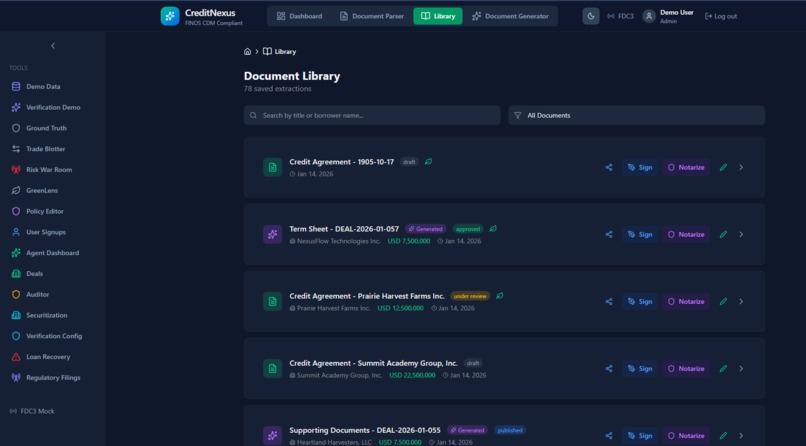Click '78 saved extractions' text
806x446 pixels.
[x=278, y=89]
